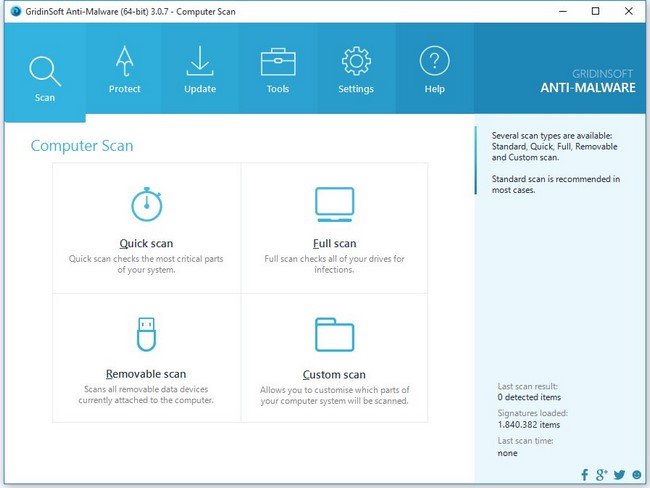Switch to the Settings tab label
This screenshot has width=650, height=488.
356,89
